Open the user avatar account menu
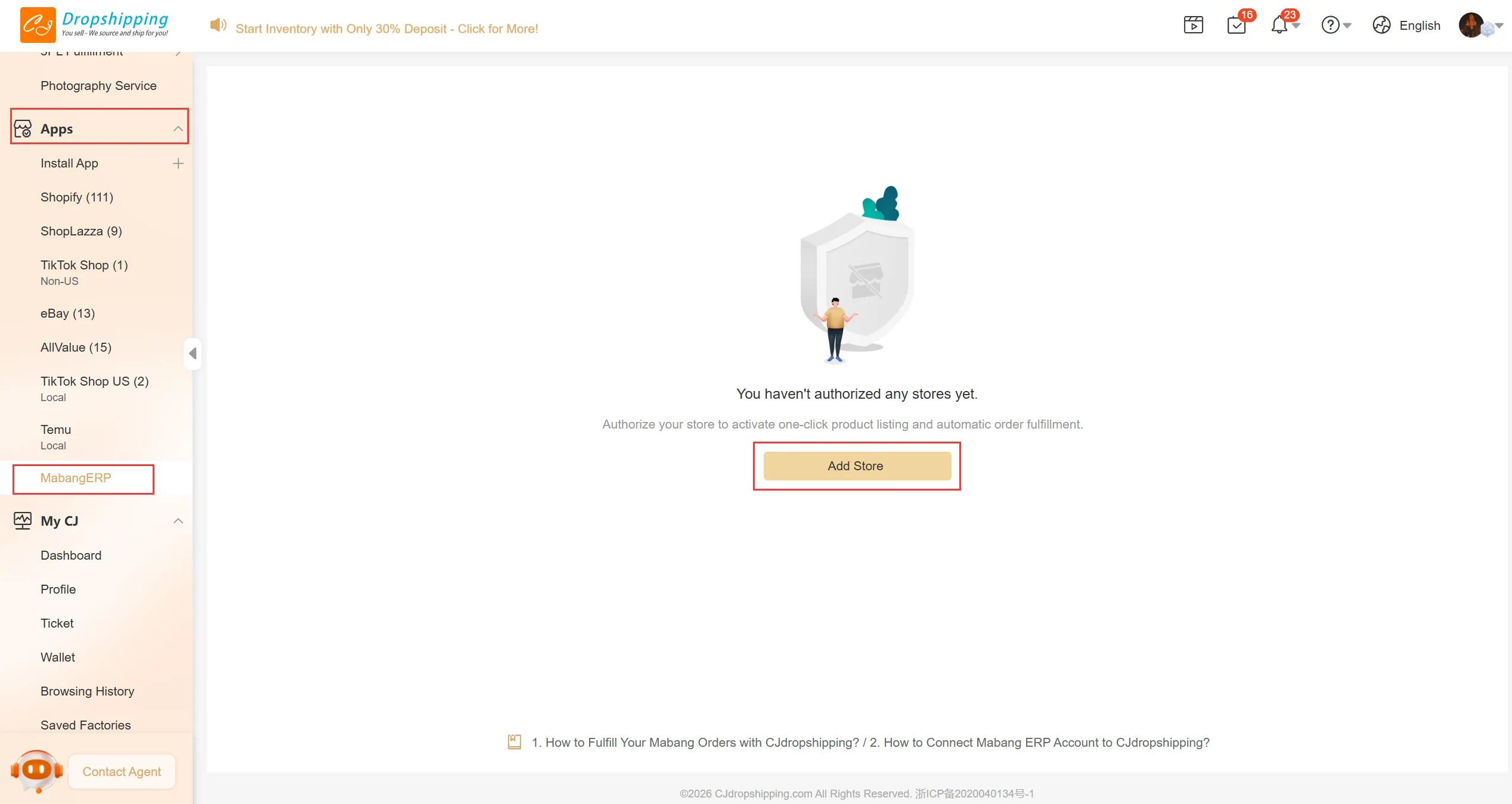The height and width of the screenshot is (804, 1512). click(x=1471, y=25)
